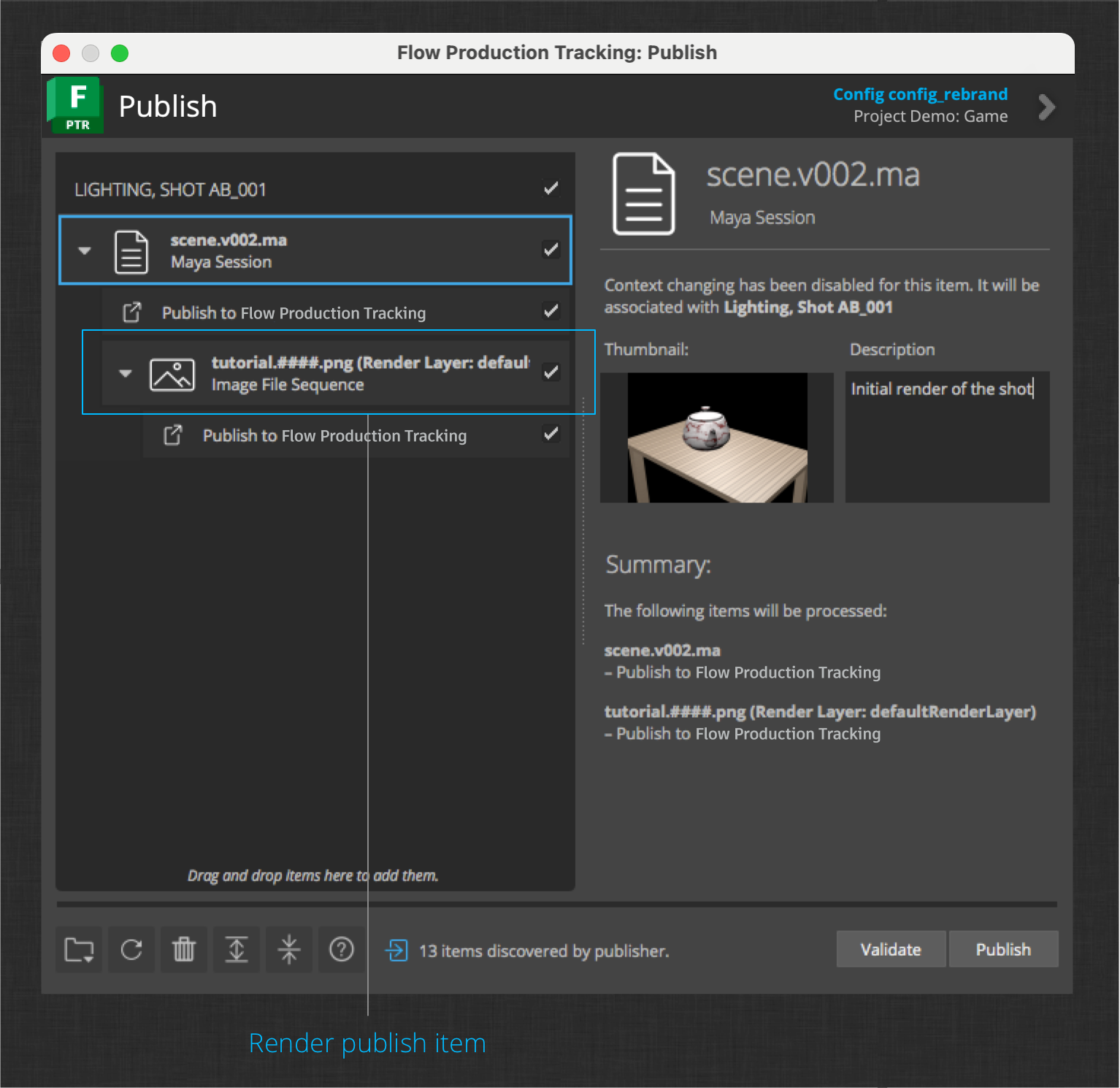Click the large document icon in details panel
This screenshot has width=1120, height=1088.
[644, 194]
